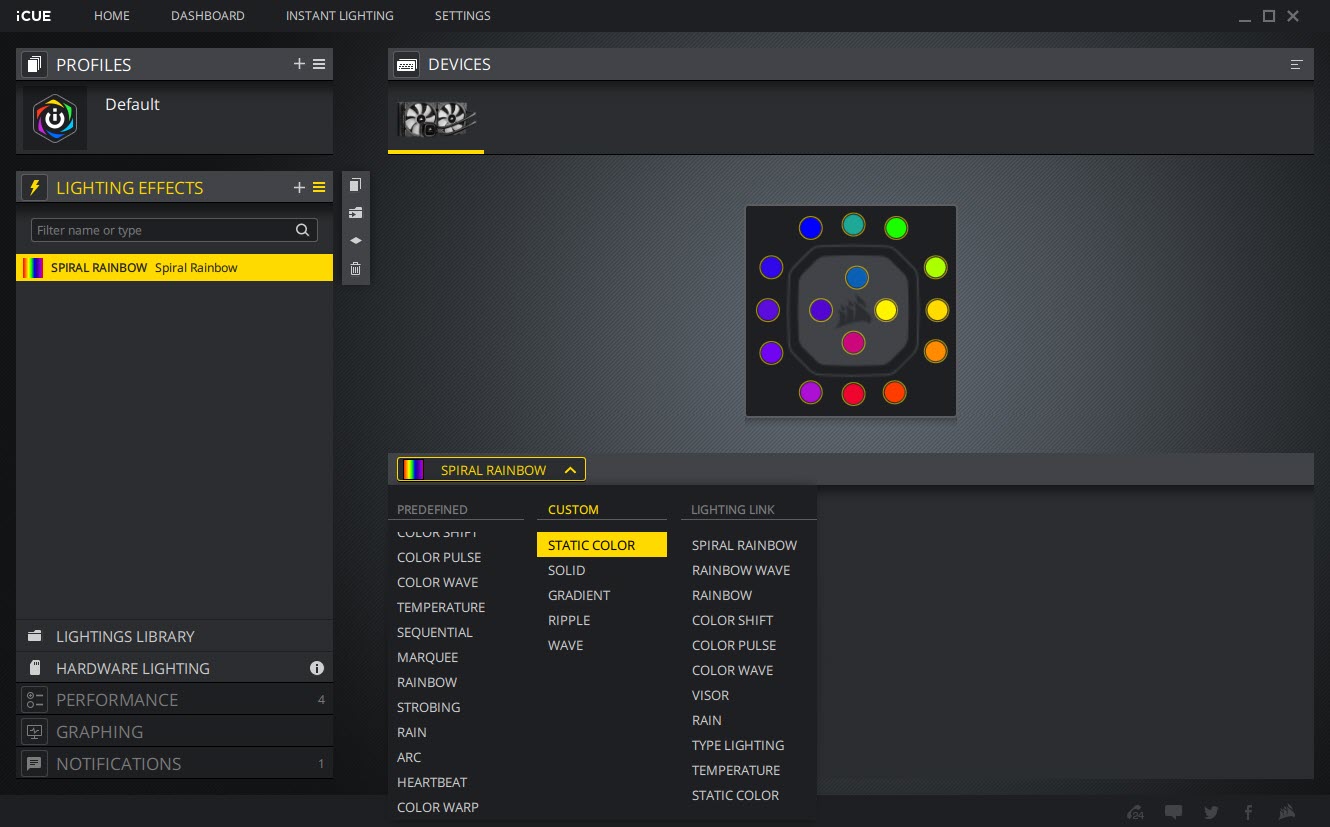Click the hardware lighting info icon
The height and width of the screenshot is (827, 1330).
[x=317, y=668]
